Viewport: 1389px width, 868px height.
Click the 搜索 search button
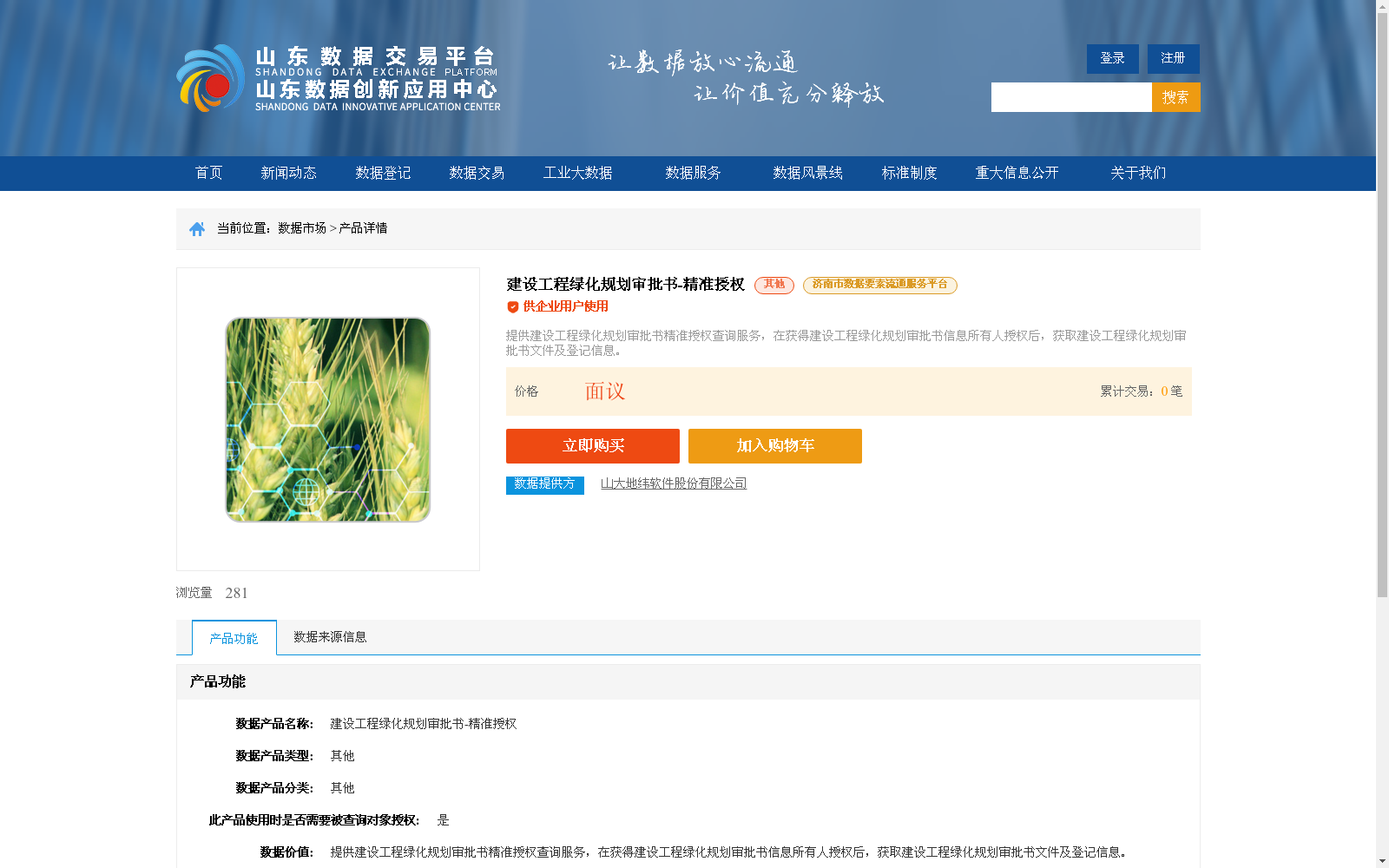point(1176,97)
